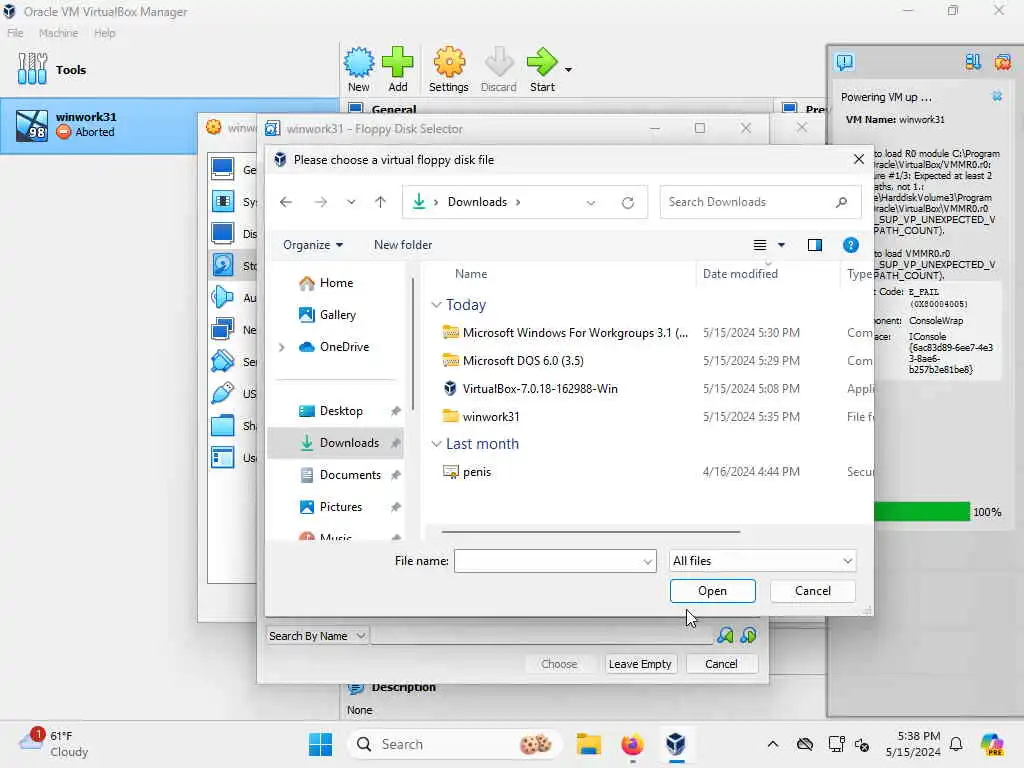
Task: Open recent locations chevron in file dialog
Action: point(351,202)
